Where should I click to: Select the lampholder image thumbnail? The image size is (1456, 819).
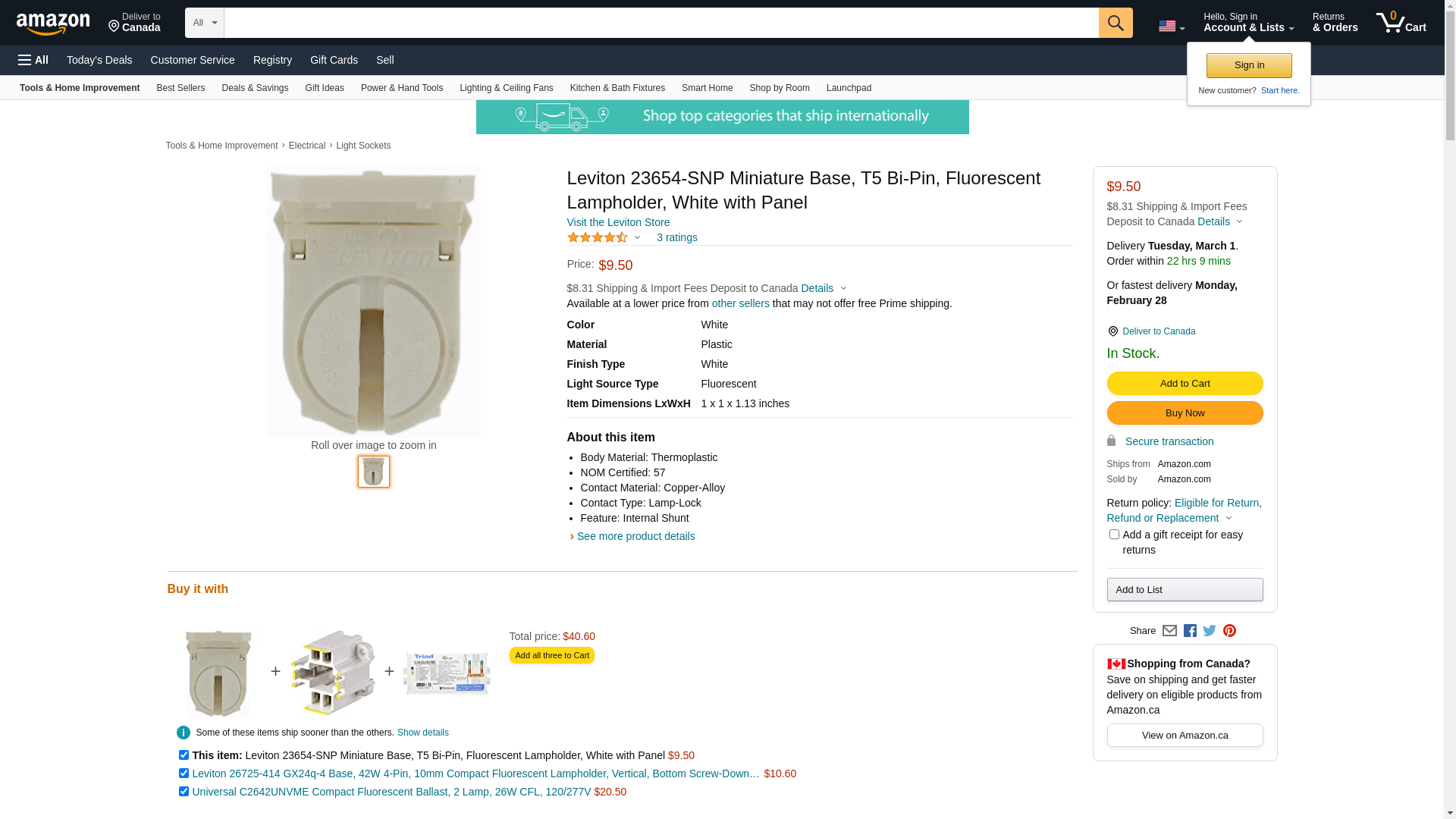pyautogui.click(x=374, y=472)
